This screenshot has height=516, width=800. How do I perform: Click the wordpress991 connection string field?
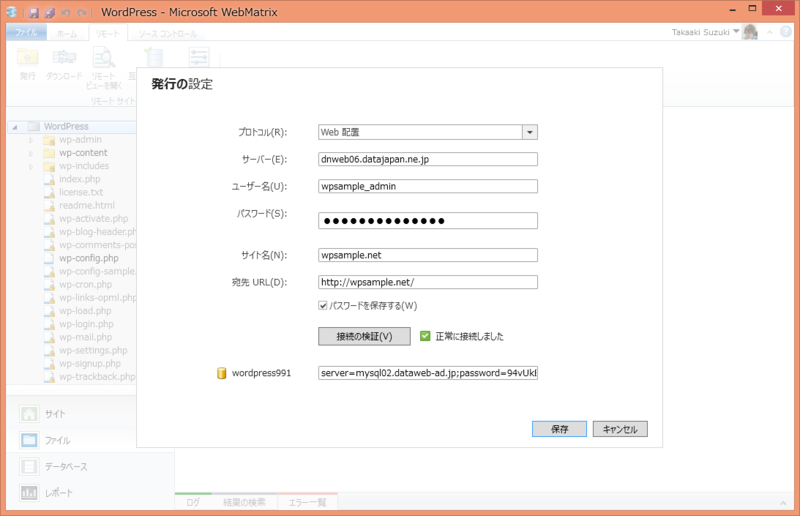[428, 373]
